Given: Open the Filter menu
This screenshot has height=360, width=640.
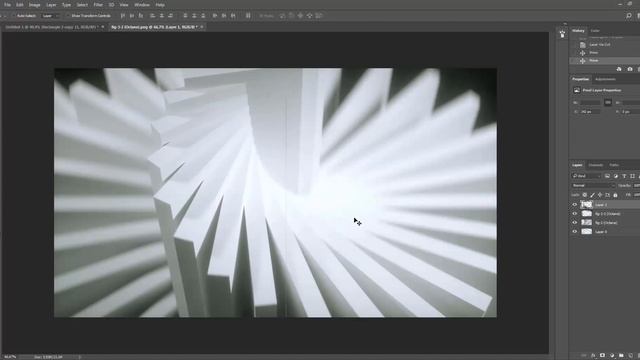Looking at the screenshot, I should [x=98, y=5].
